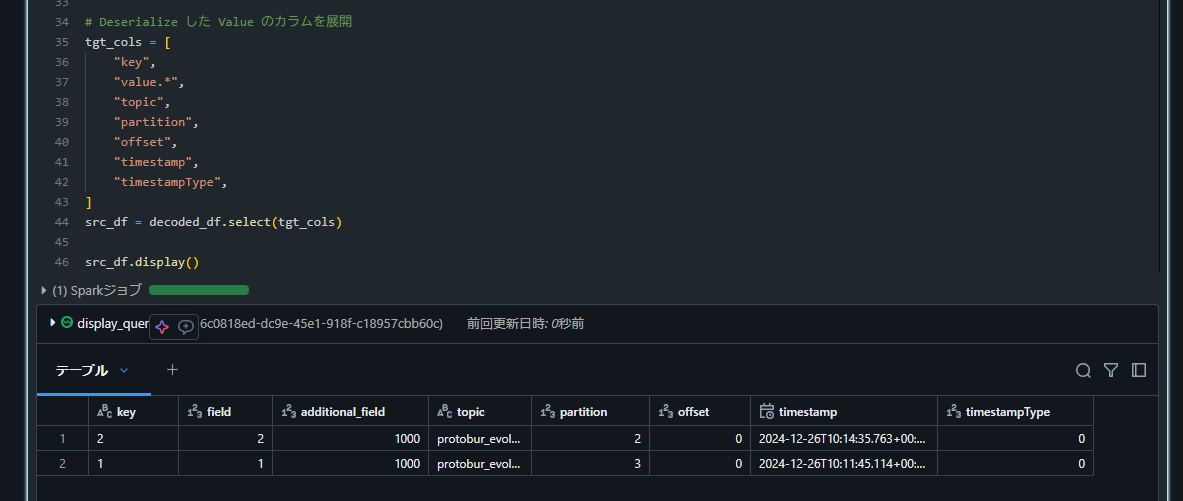Click the timestamp column calendar icon
The height and width of the screenshot is (501, 1183).
tap(767, 411)
